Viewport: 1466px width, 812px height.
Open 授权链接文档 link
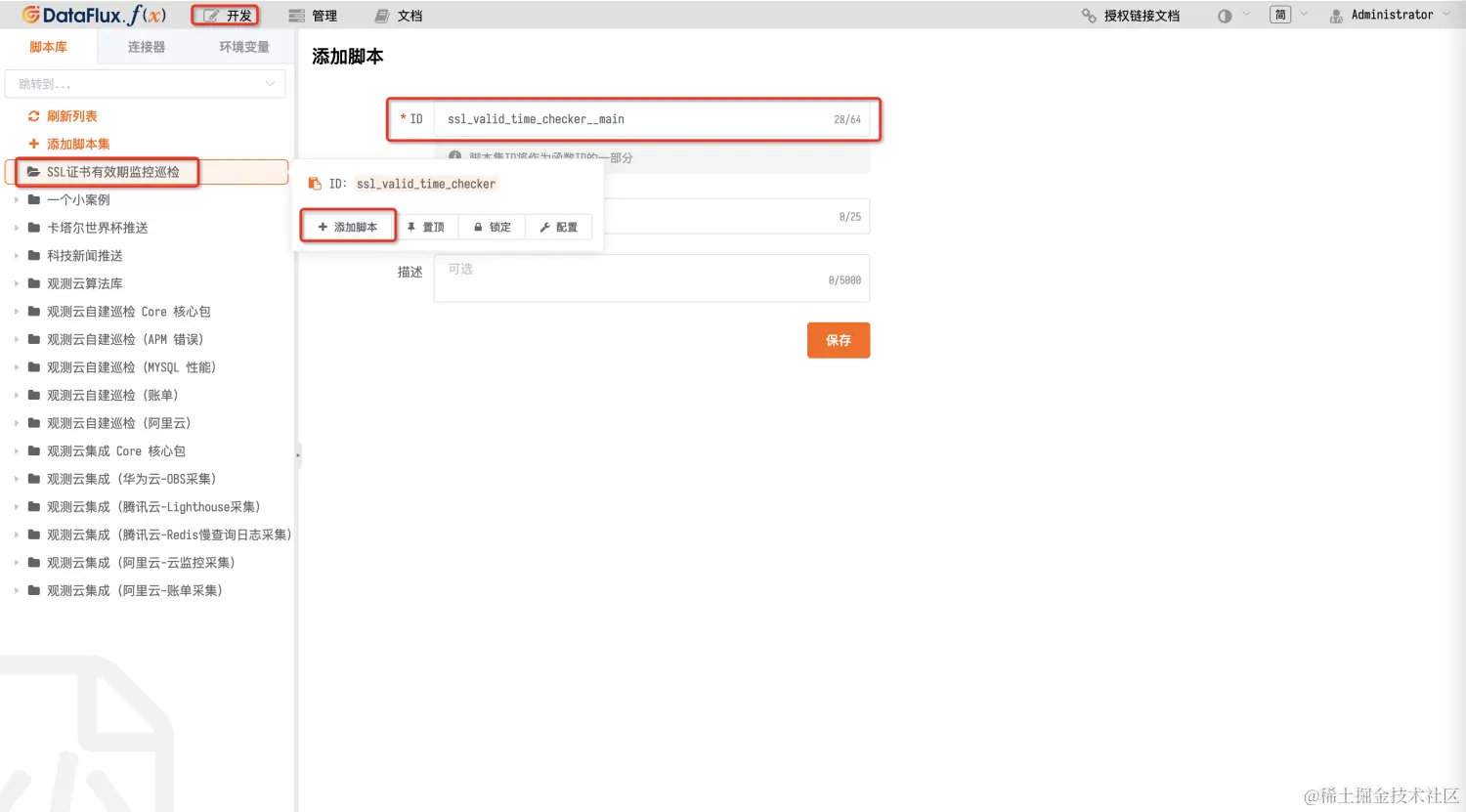coord(1131,16)
